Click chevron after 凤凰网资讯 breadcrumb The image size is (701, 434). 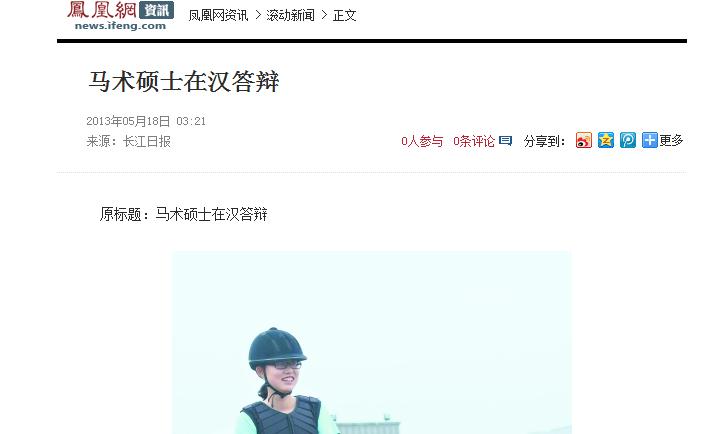pyautogui.click(x=258, y=15)
